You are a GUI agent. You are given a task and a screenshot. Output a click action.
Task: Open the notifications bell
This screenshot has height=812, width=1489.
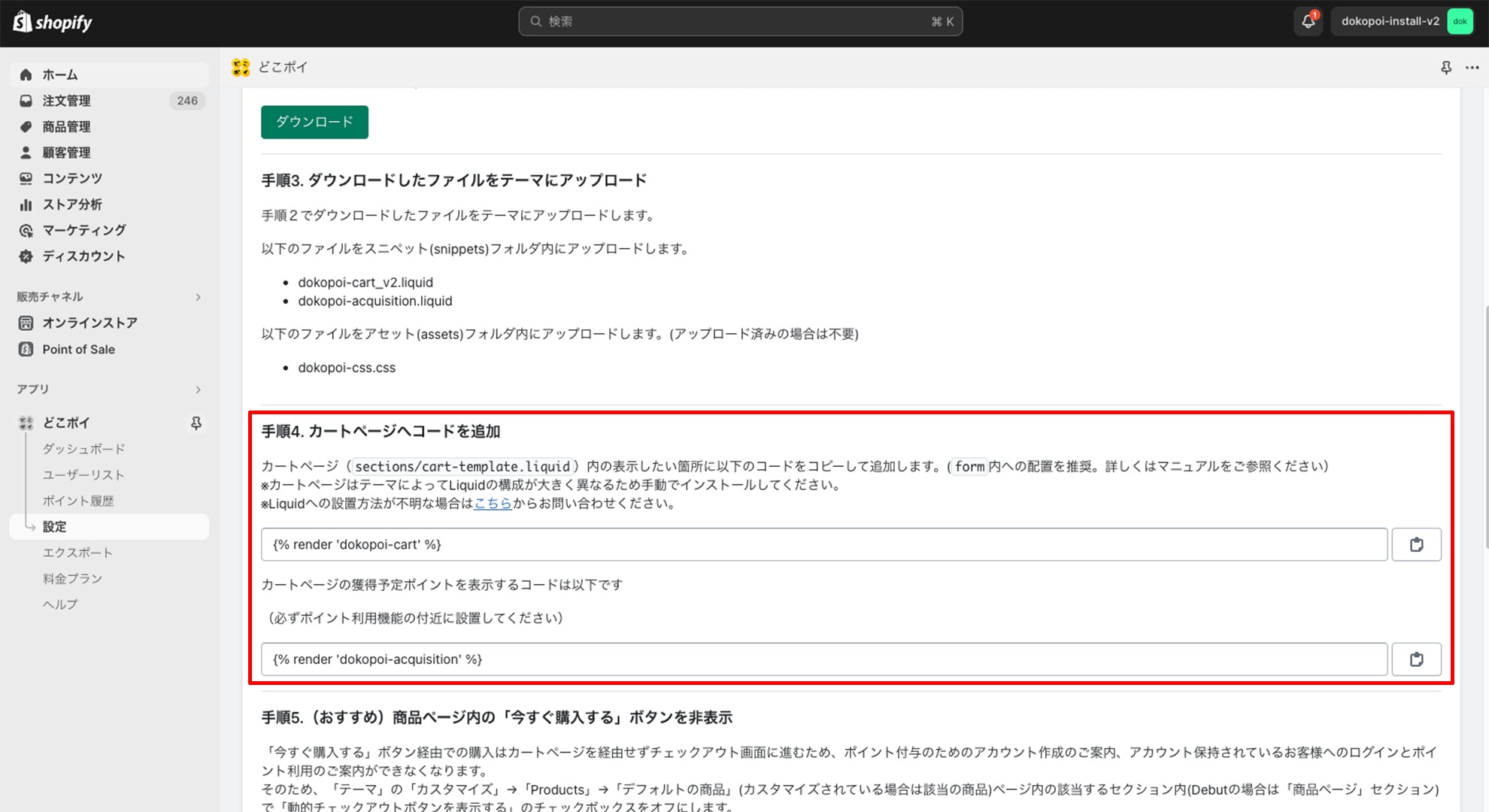pyautogui.click(x=1309, y=21)
